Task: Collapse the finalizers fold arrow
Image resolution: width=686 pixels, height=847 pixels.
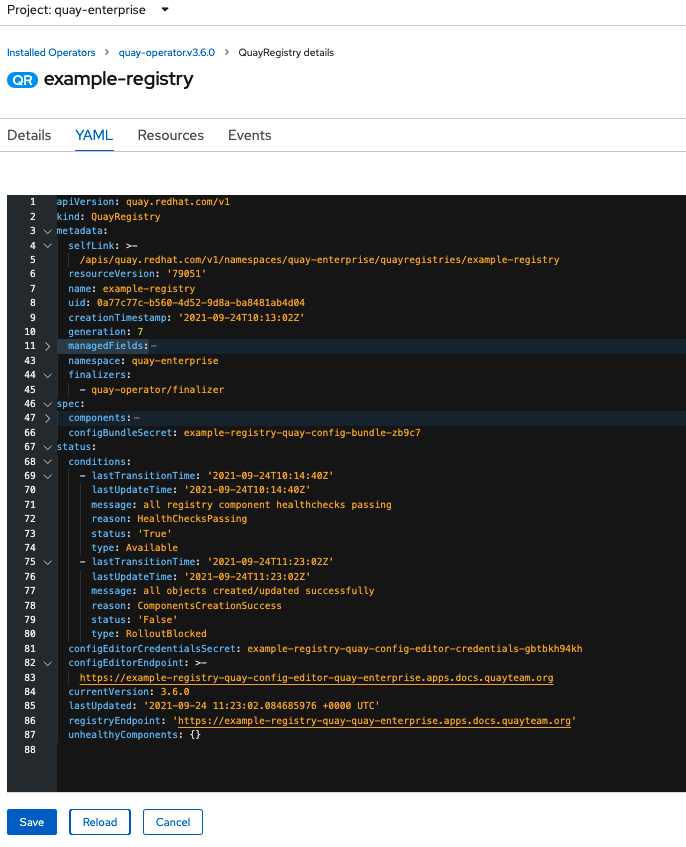Action: 47,375
